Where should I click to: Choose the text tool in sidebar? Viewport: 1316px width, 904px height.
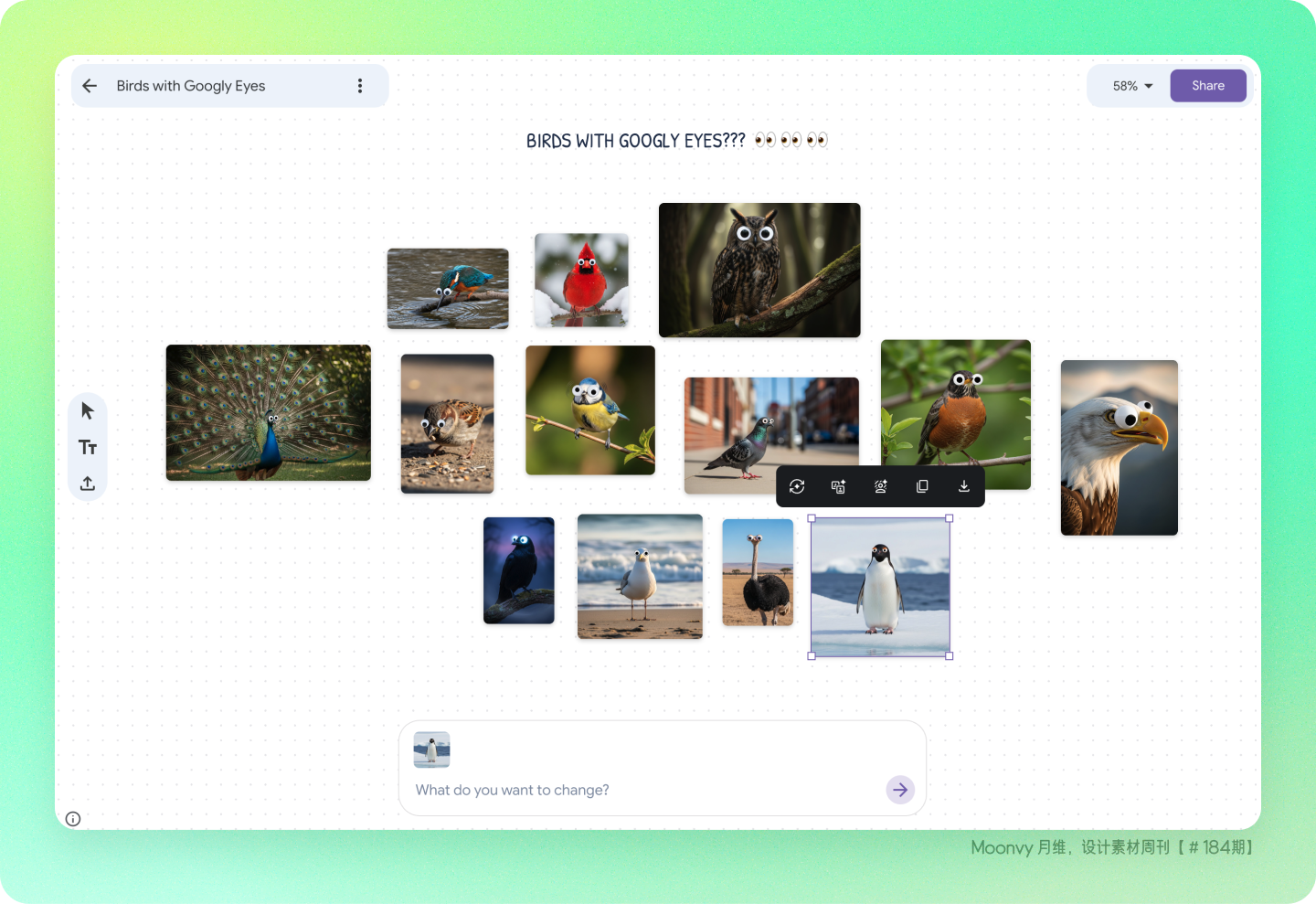click(x=88, y=447)
